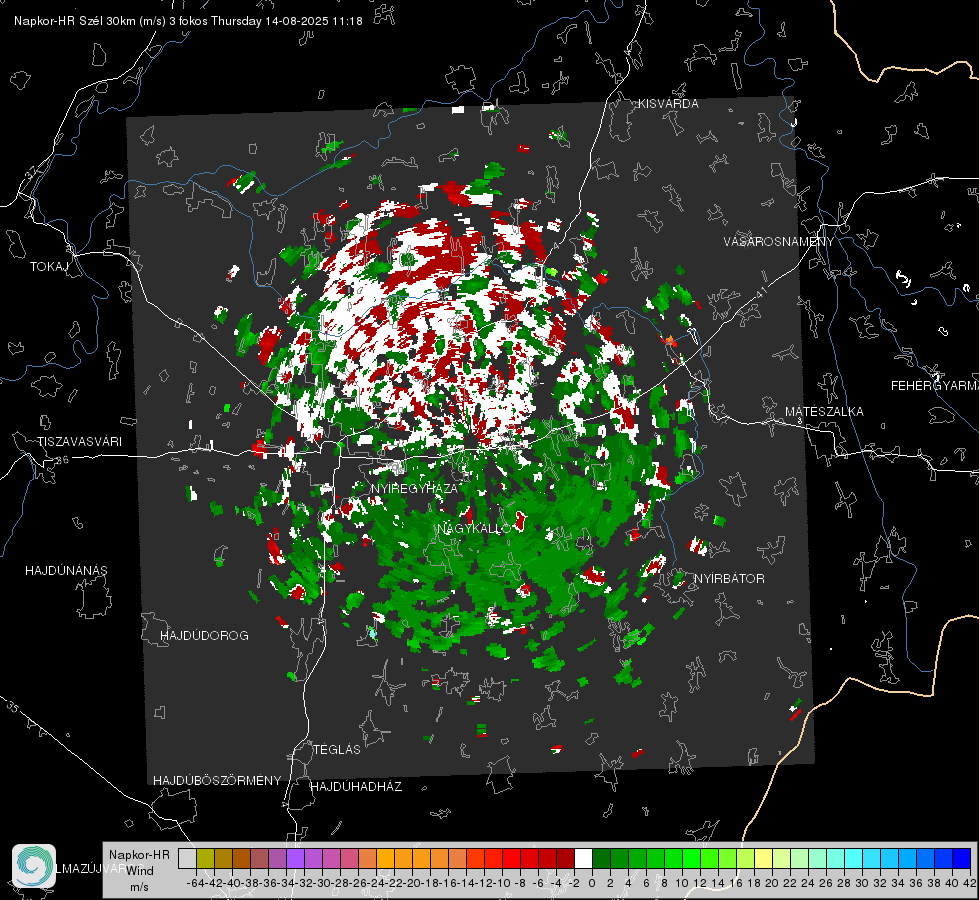Select the HAJDÚNÁNÁS town label
The height and width of the screenshot is (900, 979).
pyautogui.click(x=66, y=570)
